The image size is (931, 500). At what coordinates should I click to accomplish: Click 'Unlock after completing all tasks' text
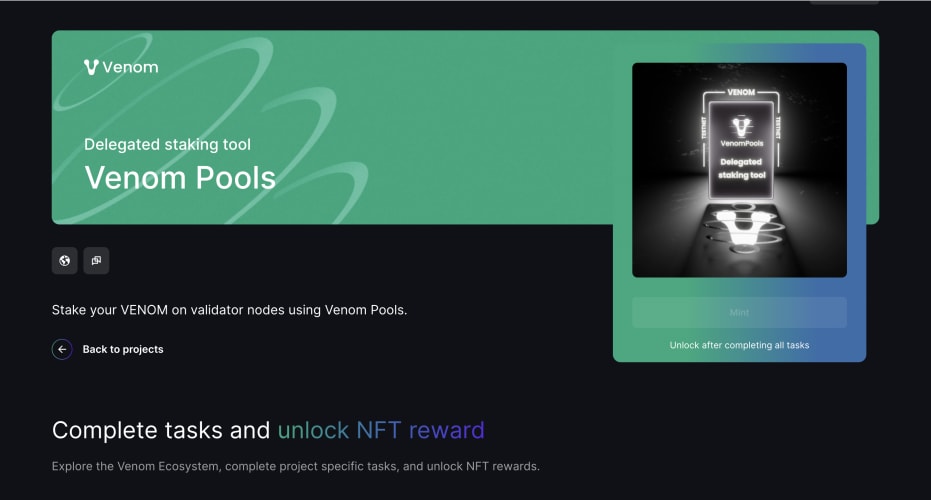(x=739, y=345)
